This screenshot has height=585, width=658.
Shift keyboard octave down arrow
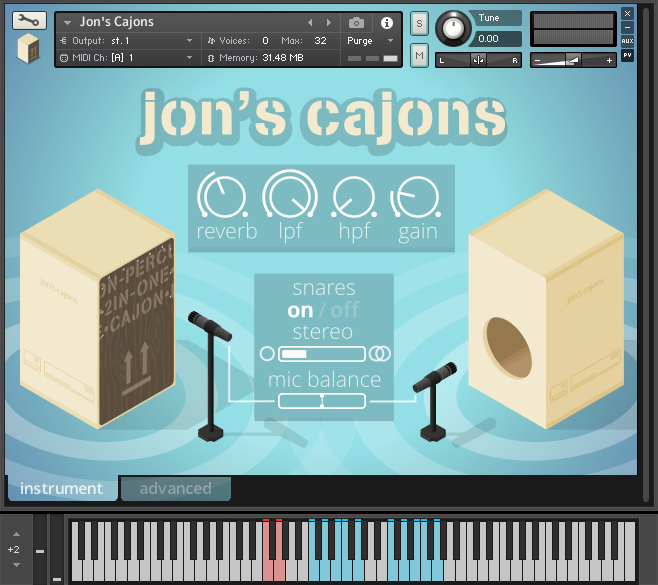16,565
